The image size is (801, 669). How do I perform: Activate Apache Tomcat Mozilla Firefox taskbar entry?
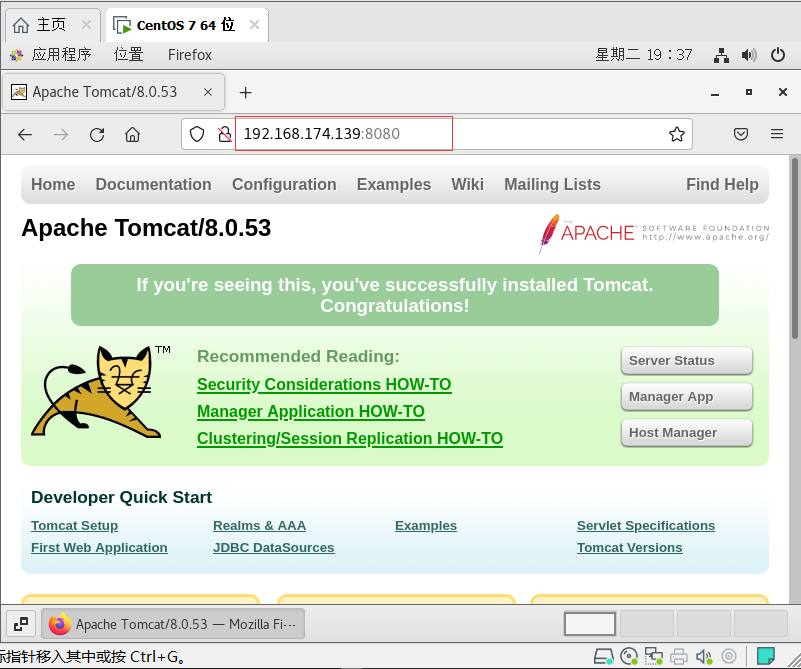[173, 624]
